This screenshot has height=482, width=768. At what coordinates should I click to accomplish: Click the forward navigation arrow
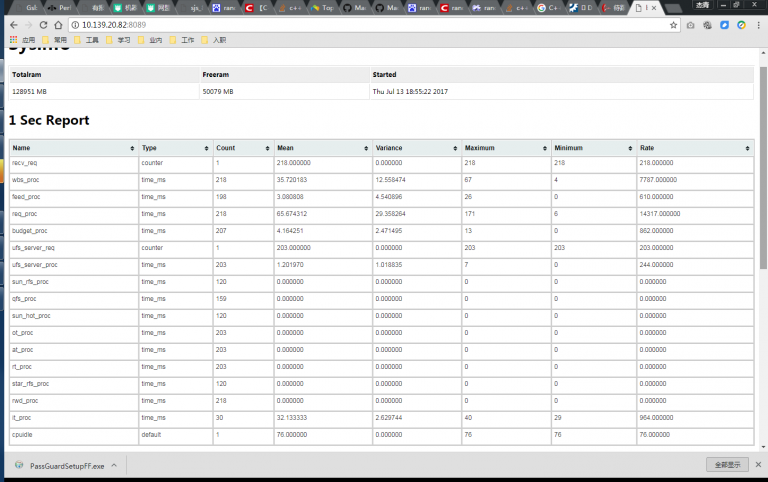point(28,25)
